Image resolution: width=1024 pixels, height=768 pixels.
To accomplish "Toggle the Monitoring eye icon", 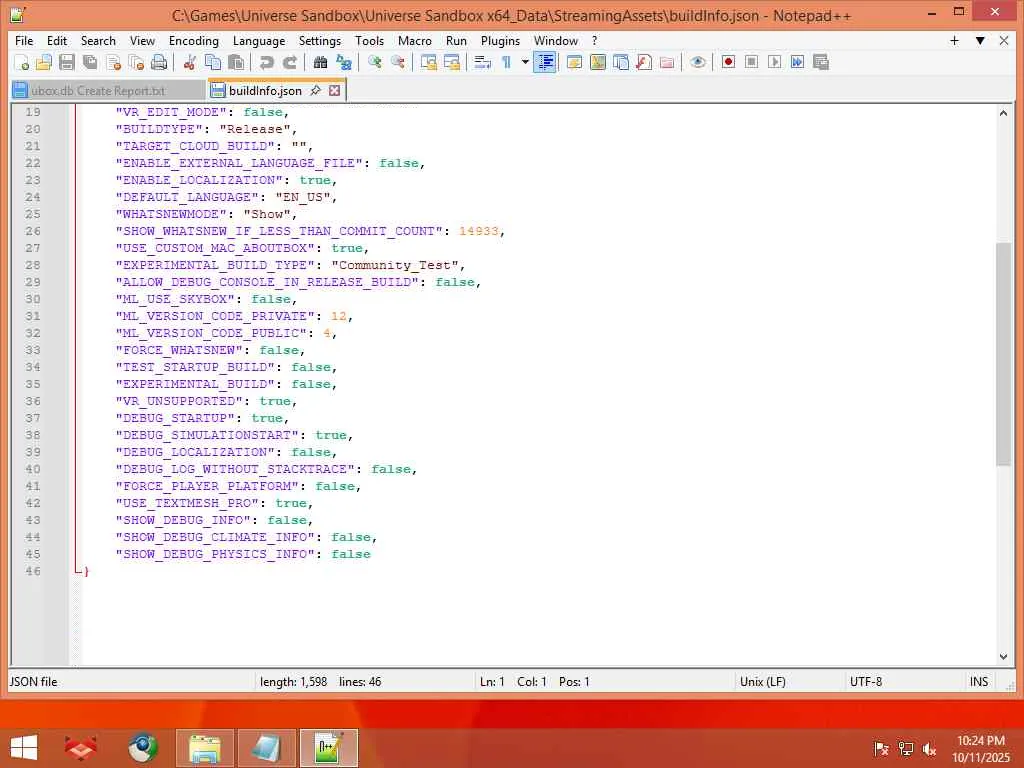I will point(697,62).
